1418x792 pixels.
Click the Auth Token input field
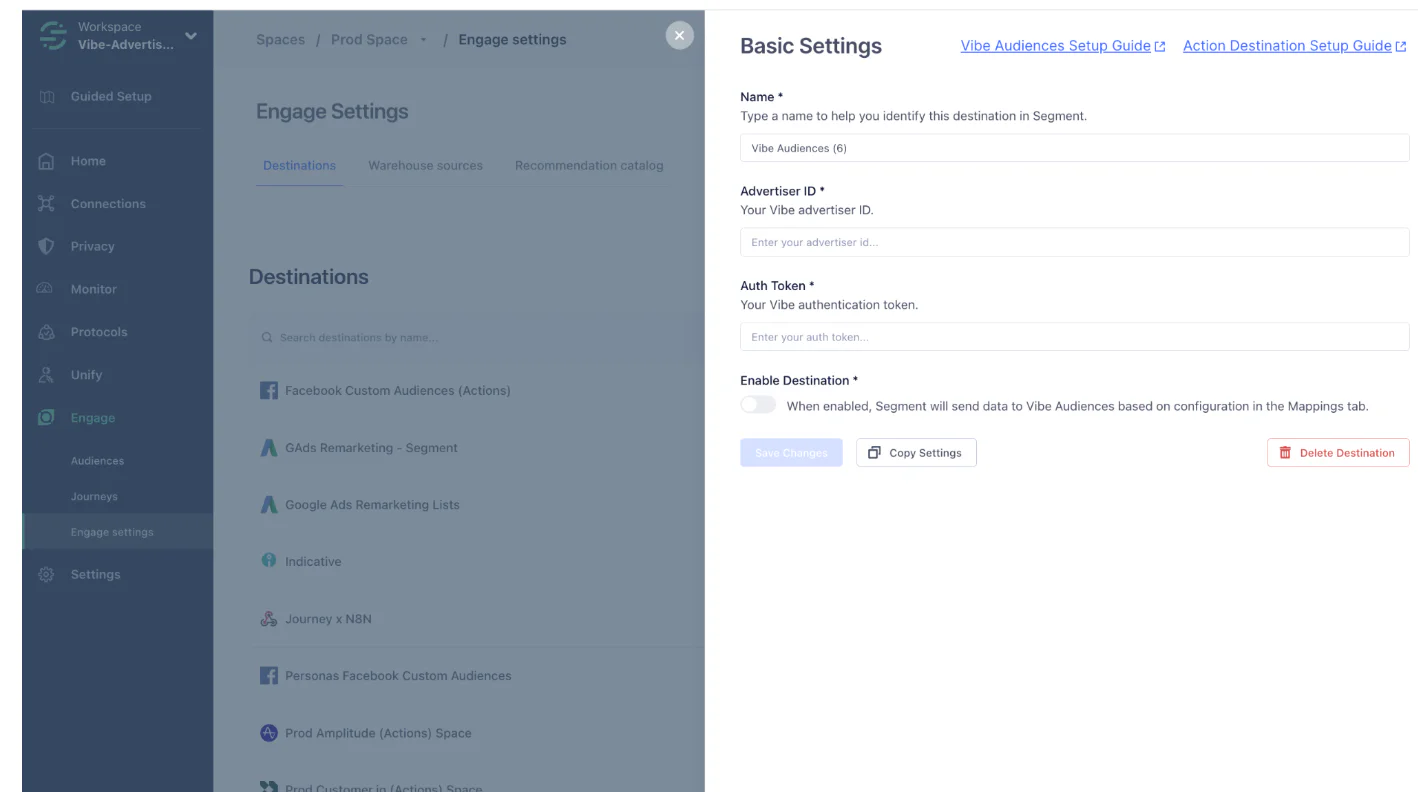[1075, 337]
